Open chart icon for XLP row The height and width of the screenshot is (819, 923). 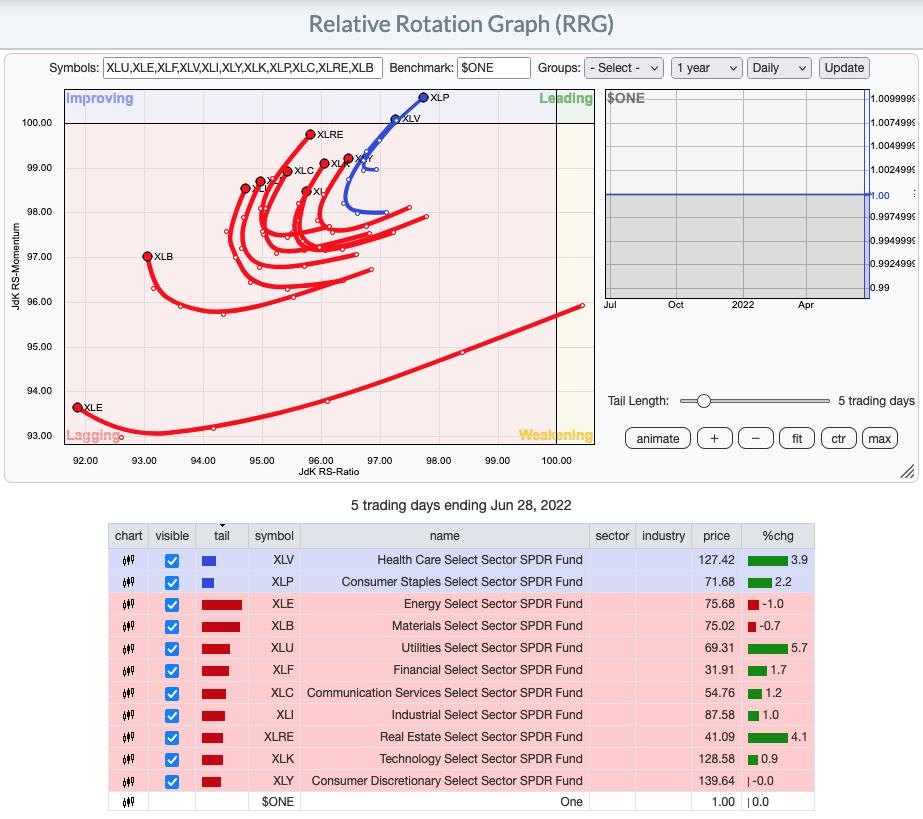pos(128,582)
